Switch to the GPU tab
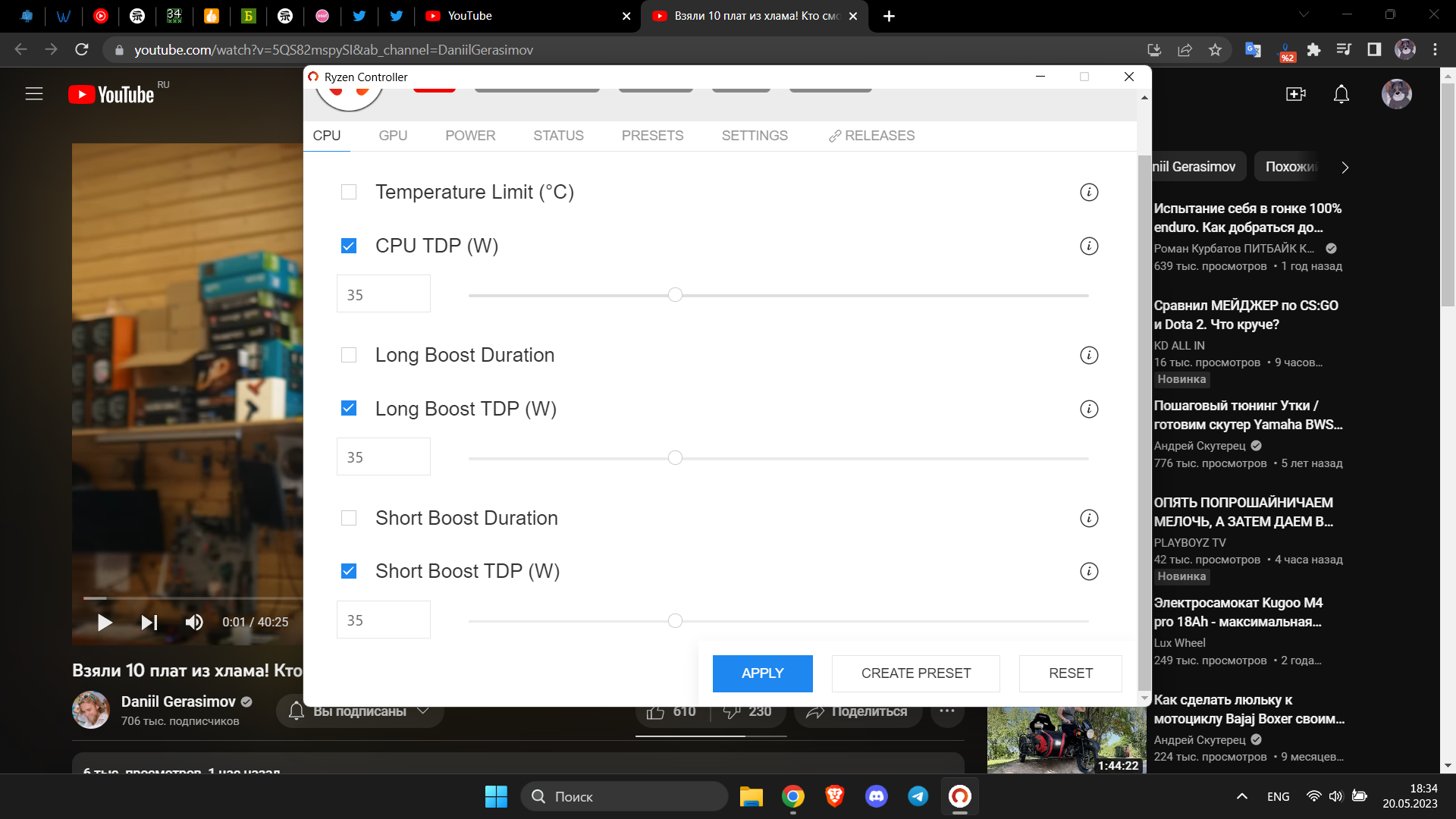Viewport: 1456px width, 819px height. (393, 135)
